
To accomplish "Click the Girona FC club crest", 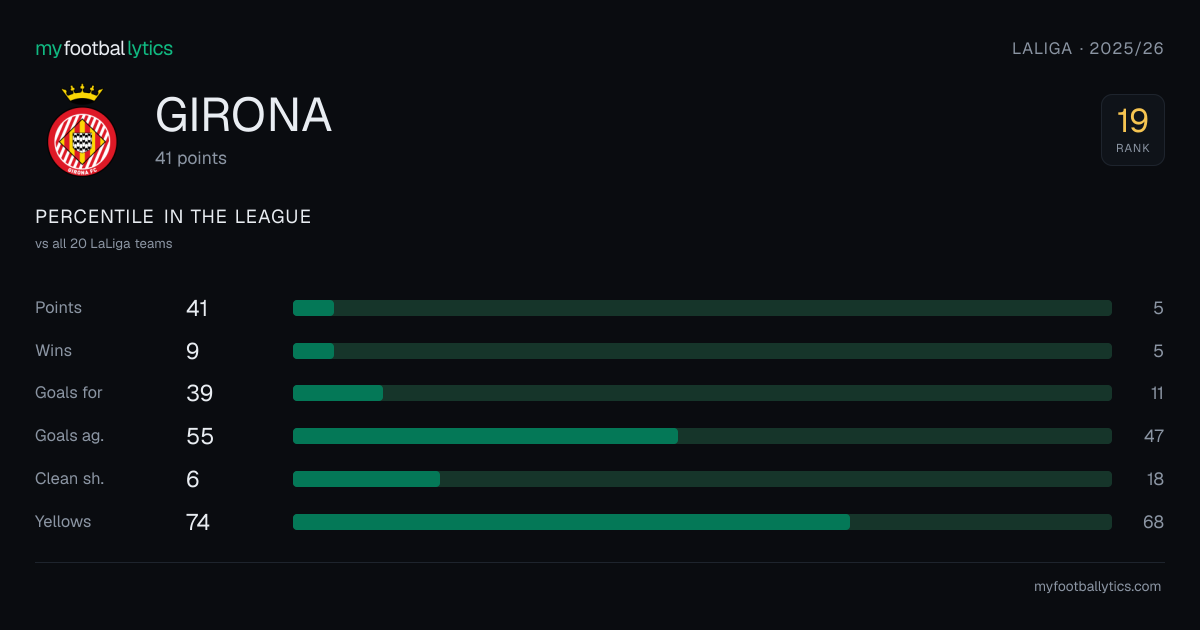I will [x=82, y=130].
